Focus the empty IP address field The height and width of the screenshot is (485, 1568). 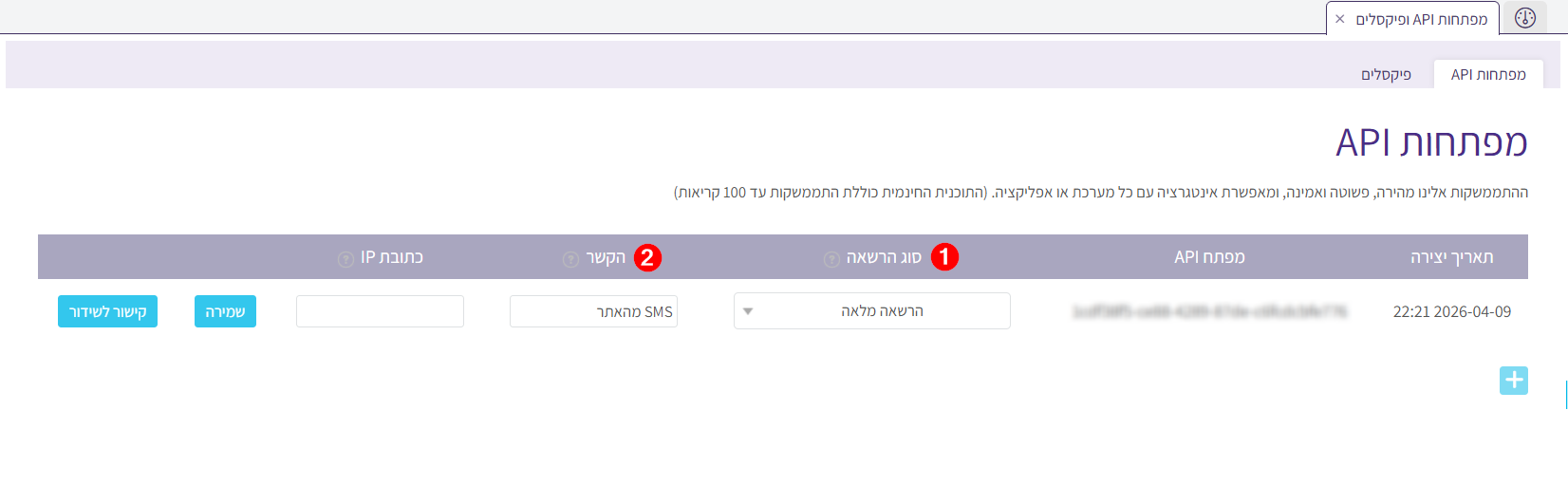point(380,311)
